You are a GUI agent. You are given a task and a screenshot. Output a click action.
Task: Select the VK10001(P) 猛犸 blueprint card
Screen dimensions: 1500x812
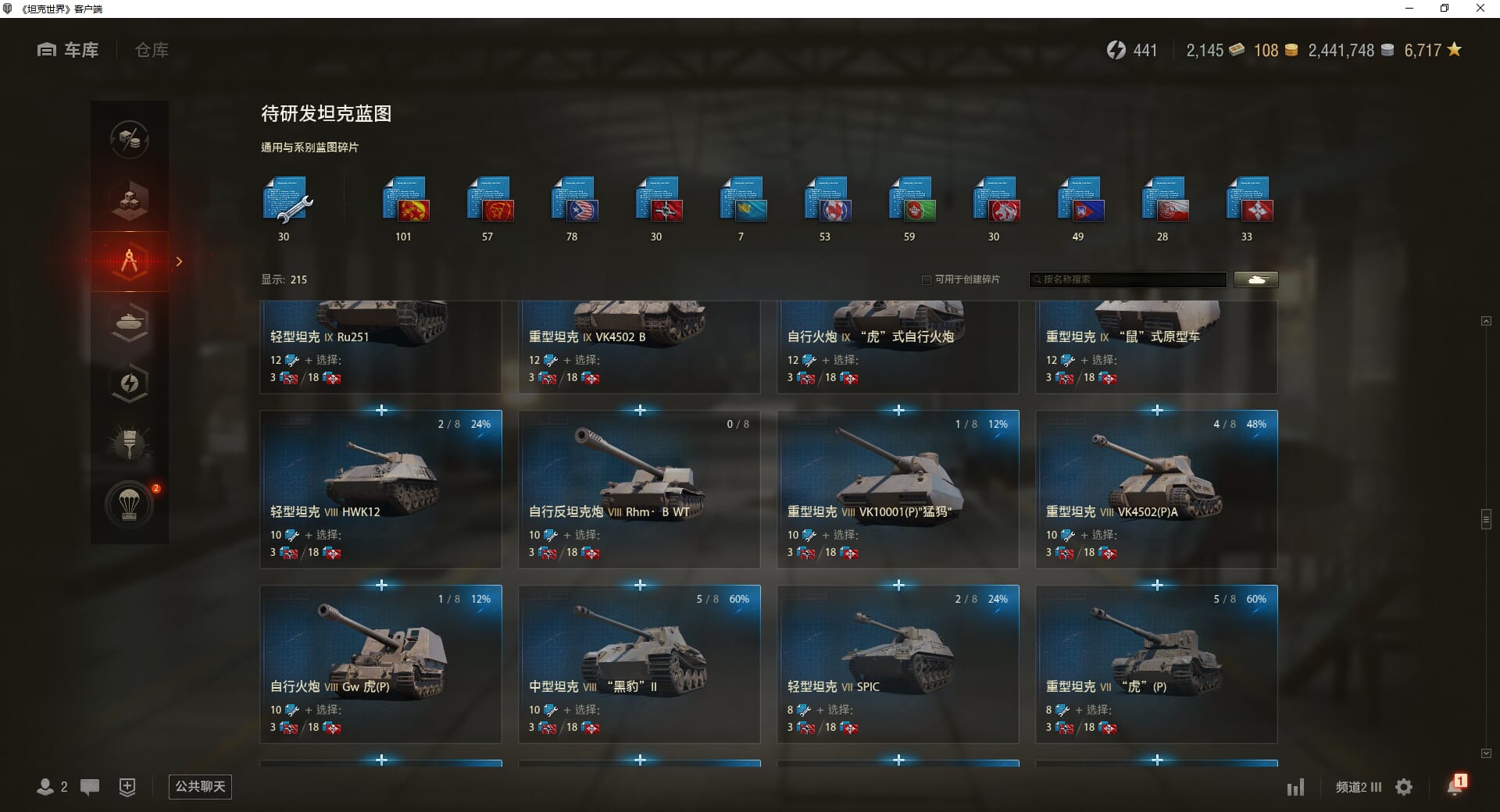pyautogui.click(x=898, y=490)
